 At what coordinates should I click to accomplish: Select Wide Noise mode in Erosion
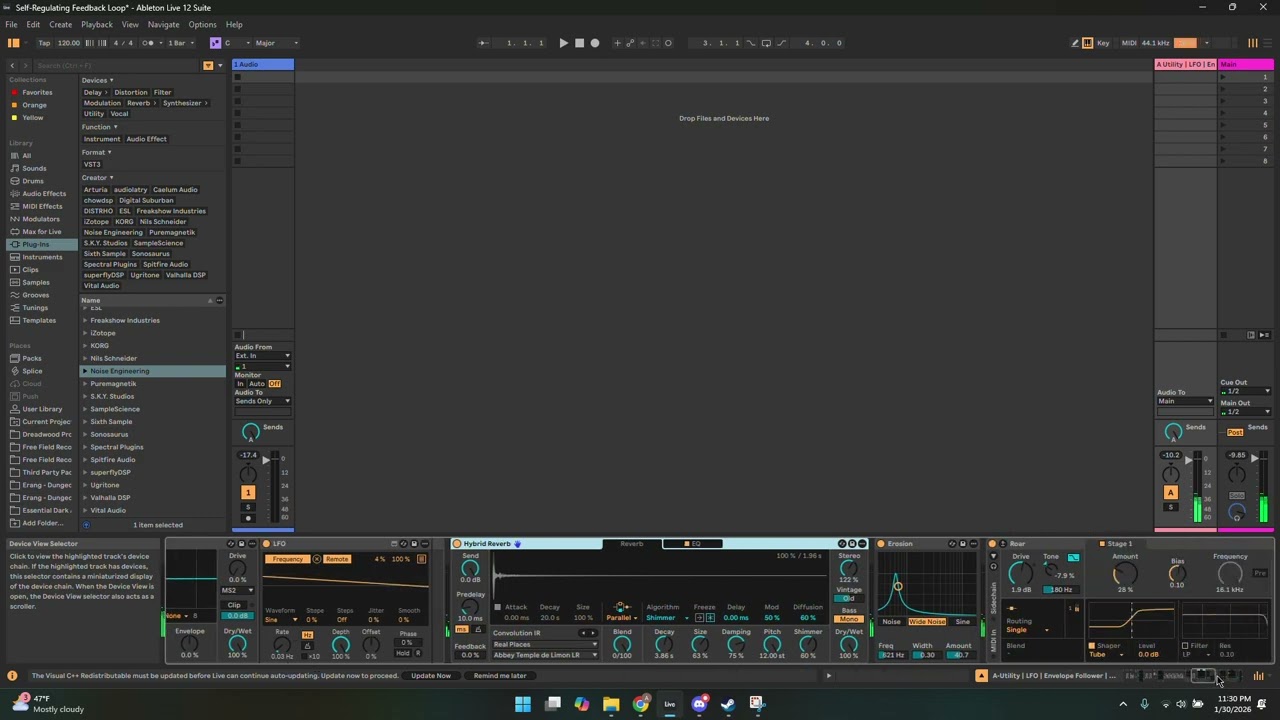pyautogui.click(x=927, y=622)
